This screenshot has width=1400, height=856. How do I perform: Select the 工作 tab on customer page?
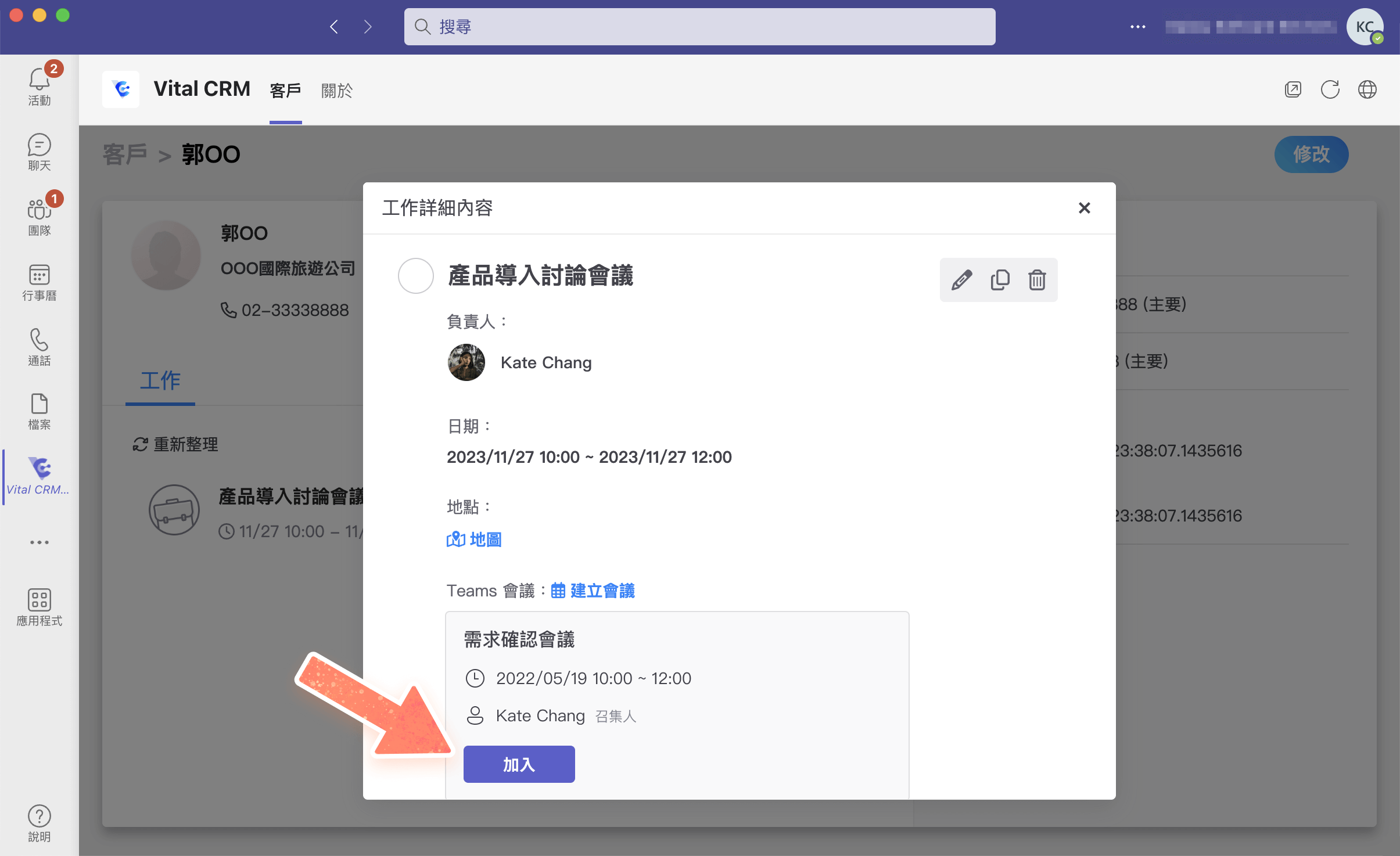click(160, 382)
